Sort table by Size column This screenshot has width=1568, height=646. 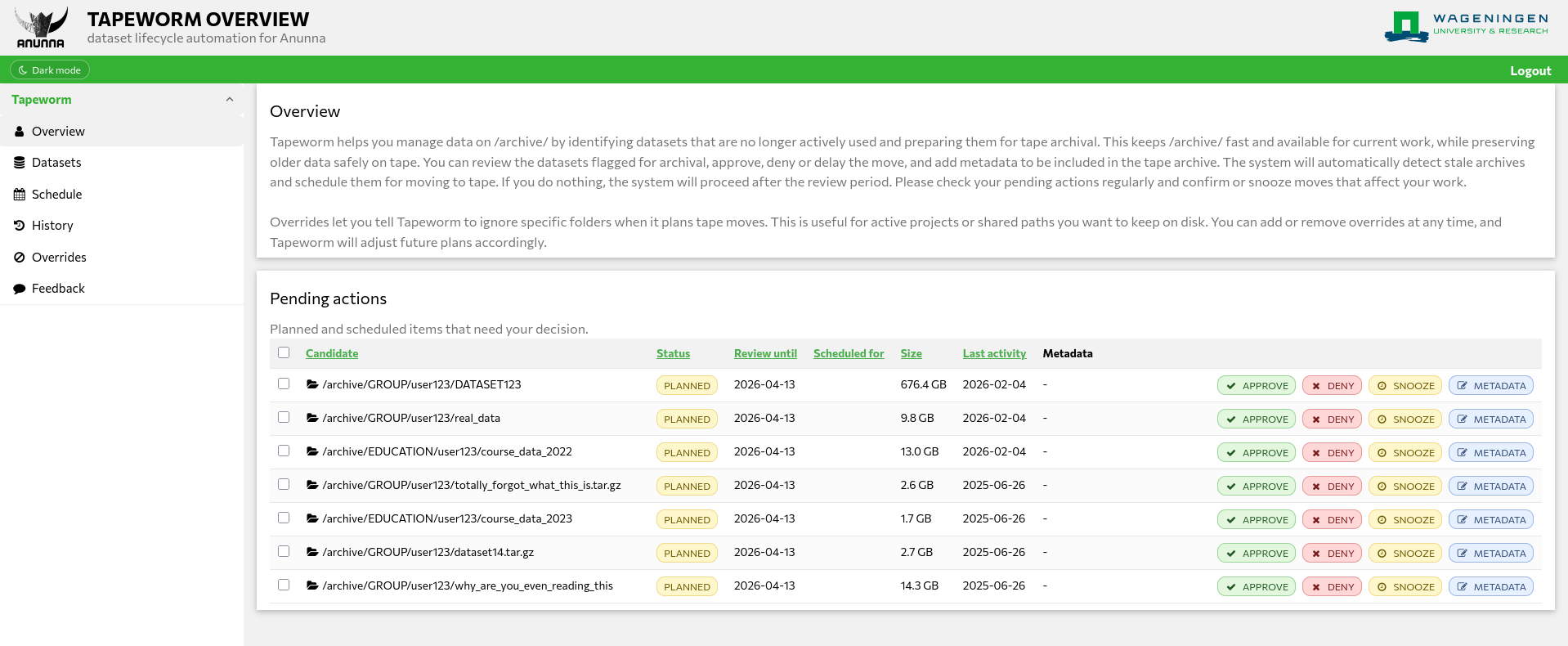coord(911,353)
